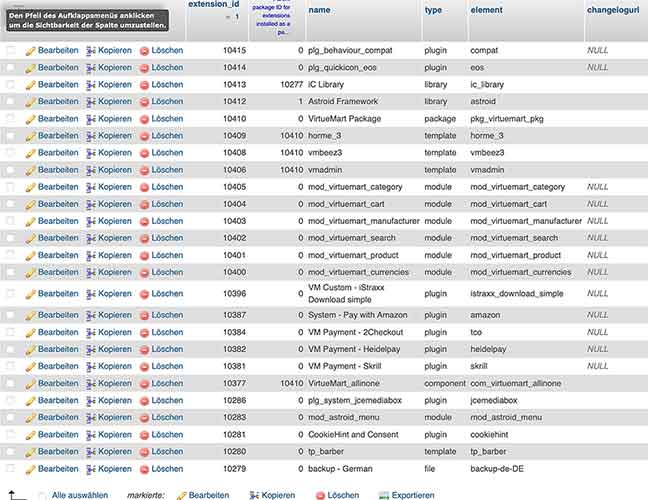Click element cell backup-de-DE
This screenshot has height=500, width=648.
click(x=497, y=469)
